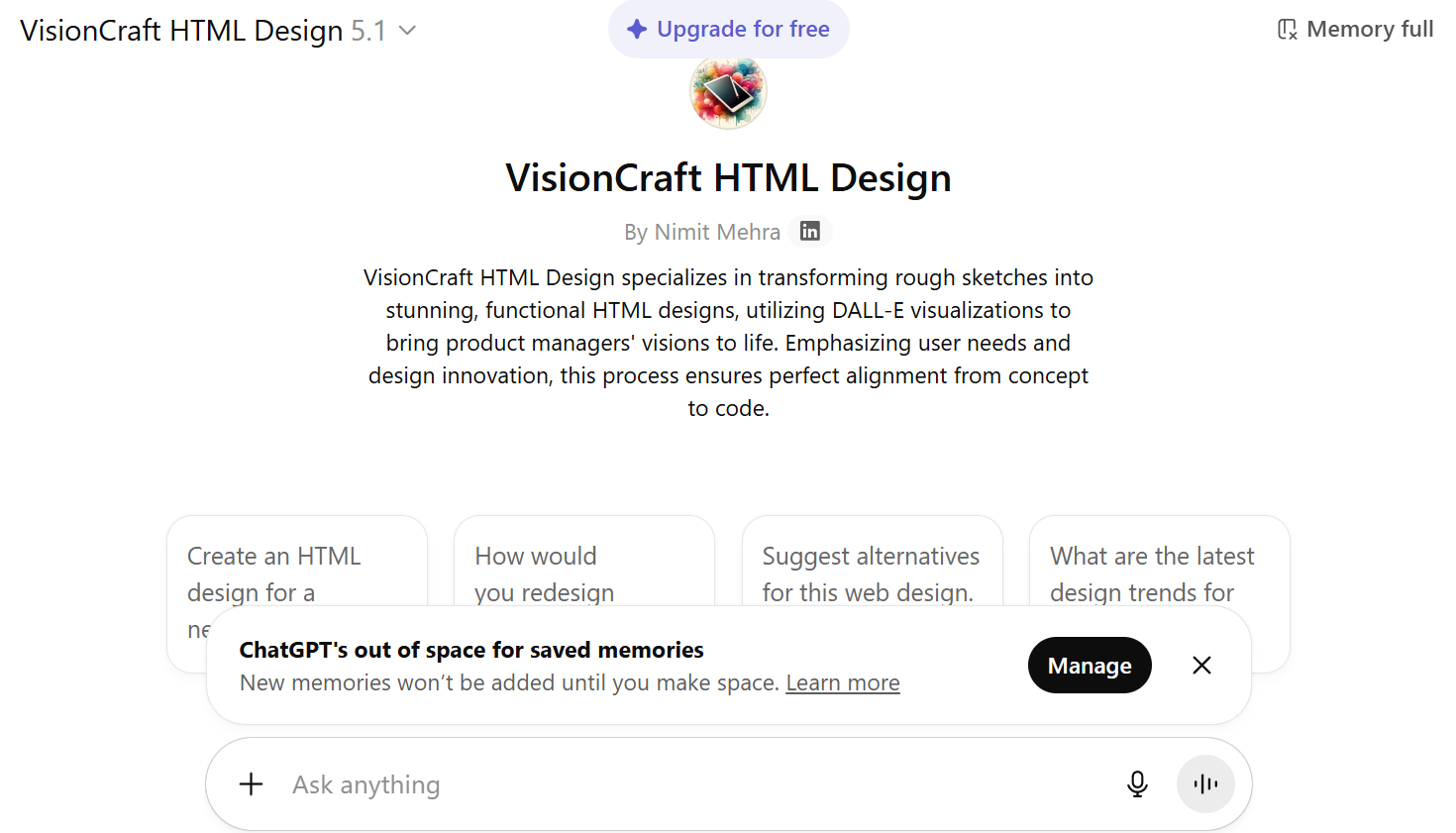Click the sparkle icon inside Upgrade button
Viewport: 1456px width, 833px height.
[635, 29]
